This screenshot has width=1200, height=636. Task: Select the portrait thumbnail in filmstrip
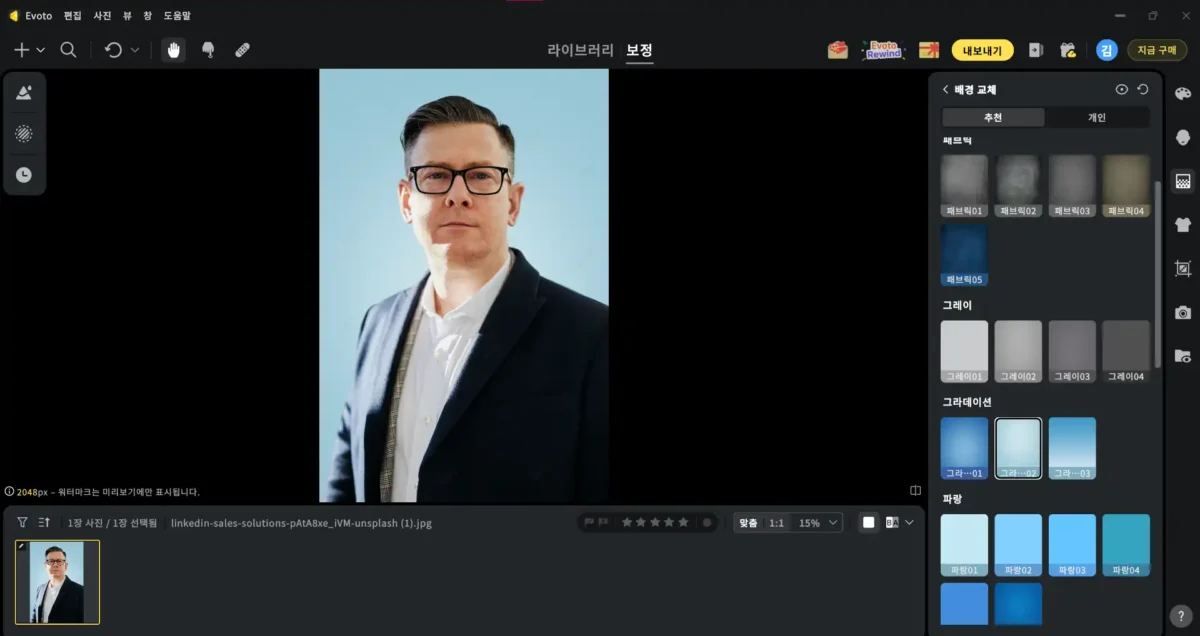57,582
